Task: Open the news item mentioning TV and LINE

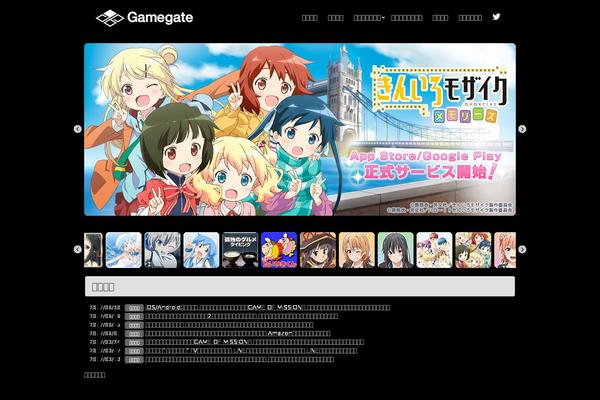Action: 251,351
